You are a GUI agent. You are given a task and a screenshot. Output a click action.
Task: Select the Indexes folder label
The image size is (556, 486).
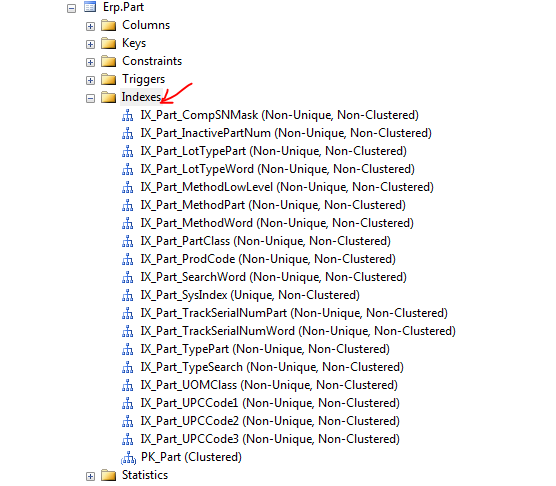[x=141, y=97]
